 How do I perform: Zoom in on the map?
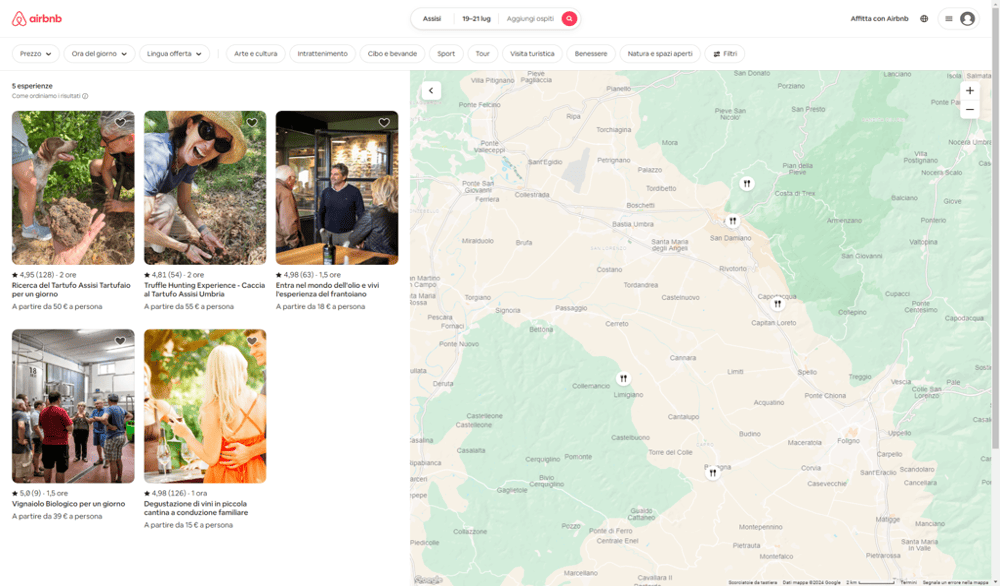(x=969, y=90)
